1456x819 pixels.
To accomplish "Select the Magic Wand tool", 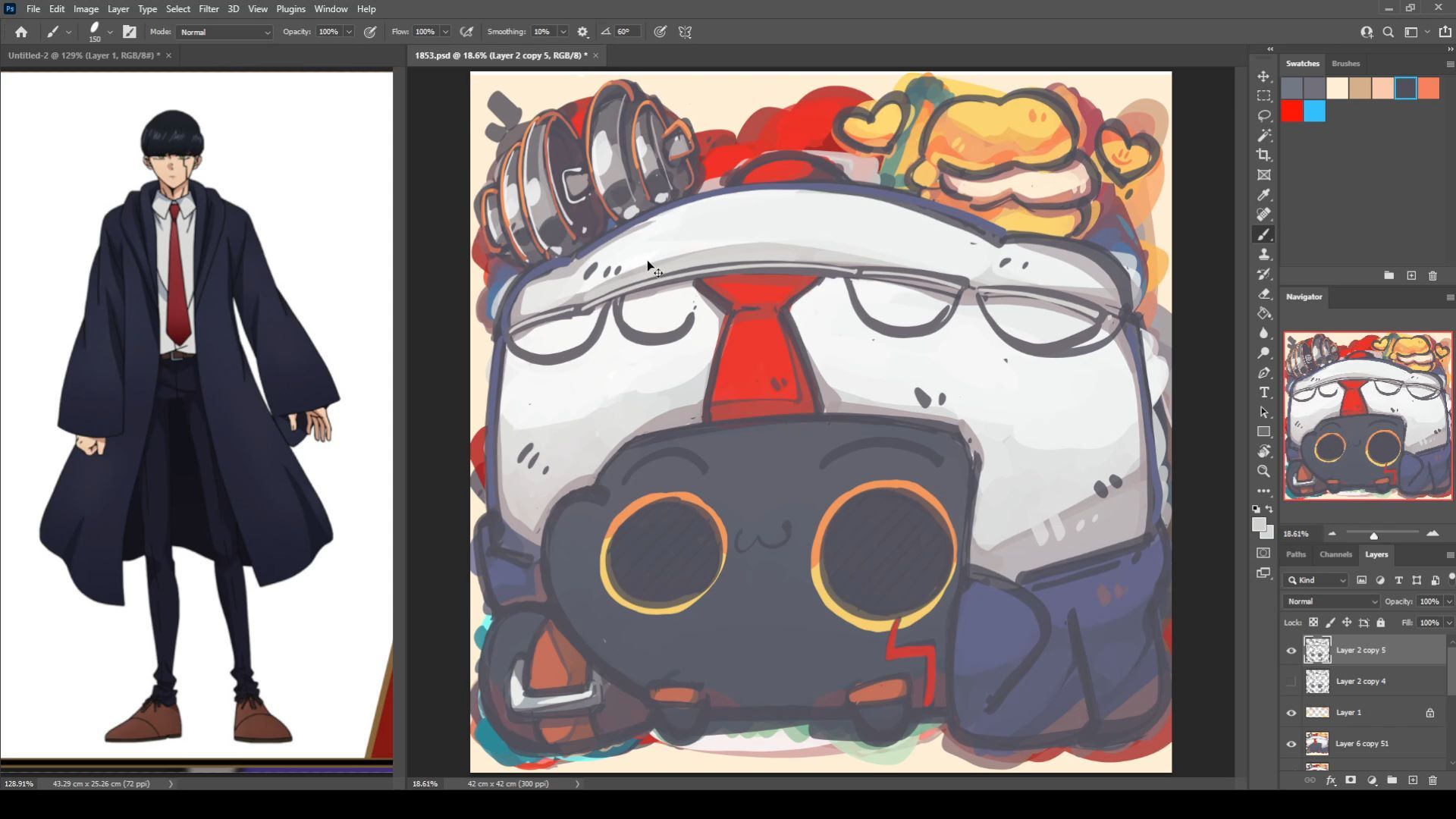I will [x=1263, y=136].
